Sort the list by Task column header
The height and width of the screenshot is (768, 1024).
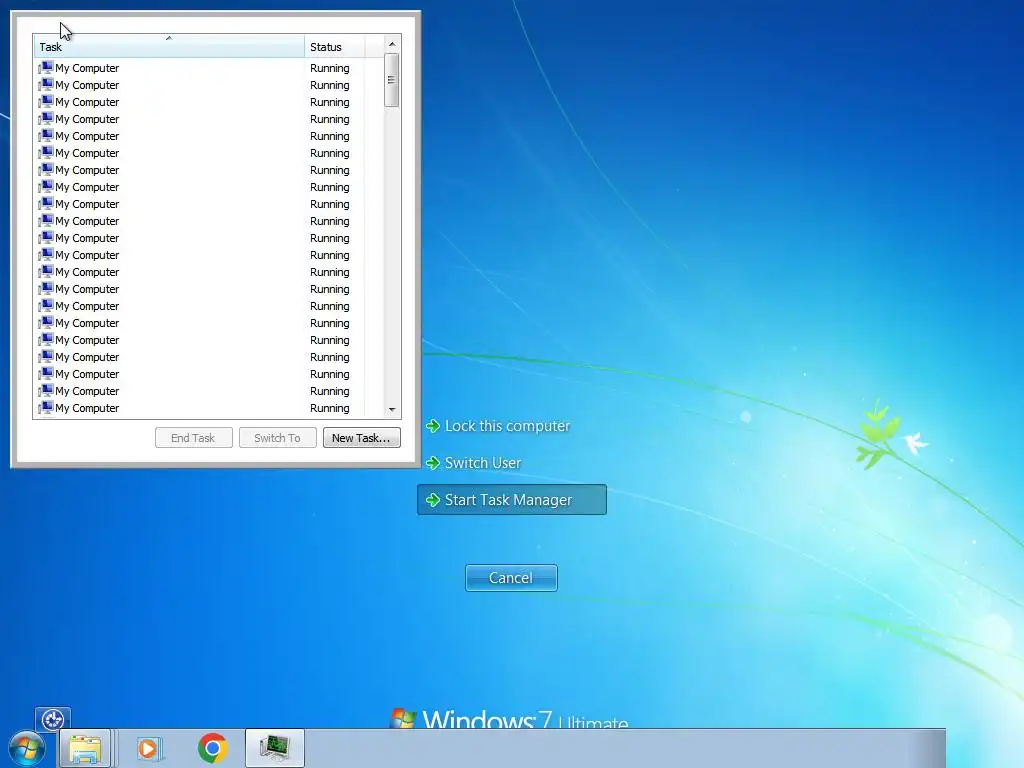[168, 47]
